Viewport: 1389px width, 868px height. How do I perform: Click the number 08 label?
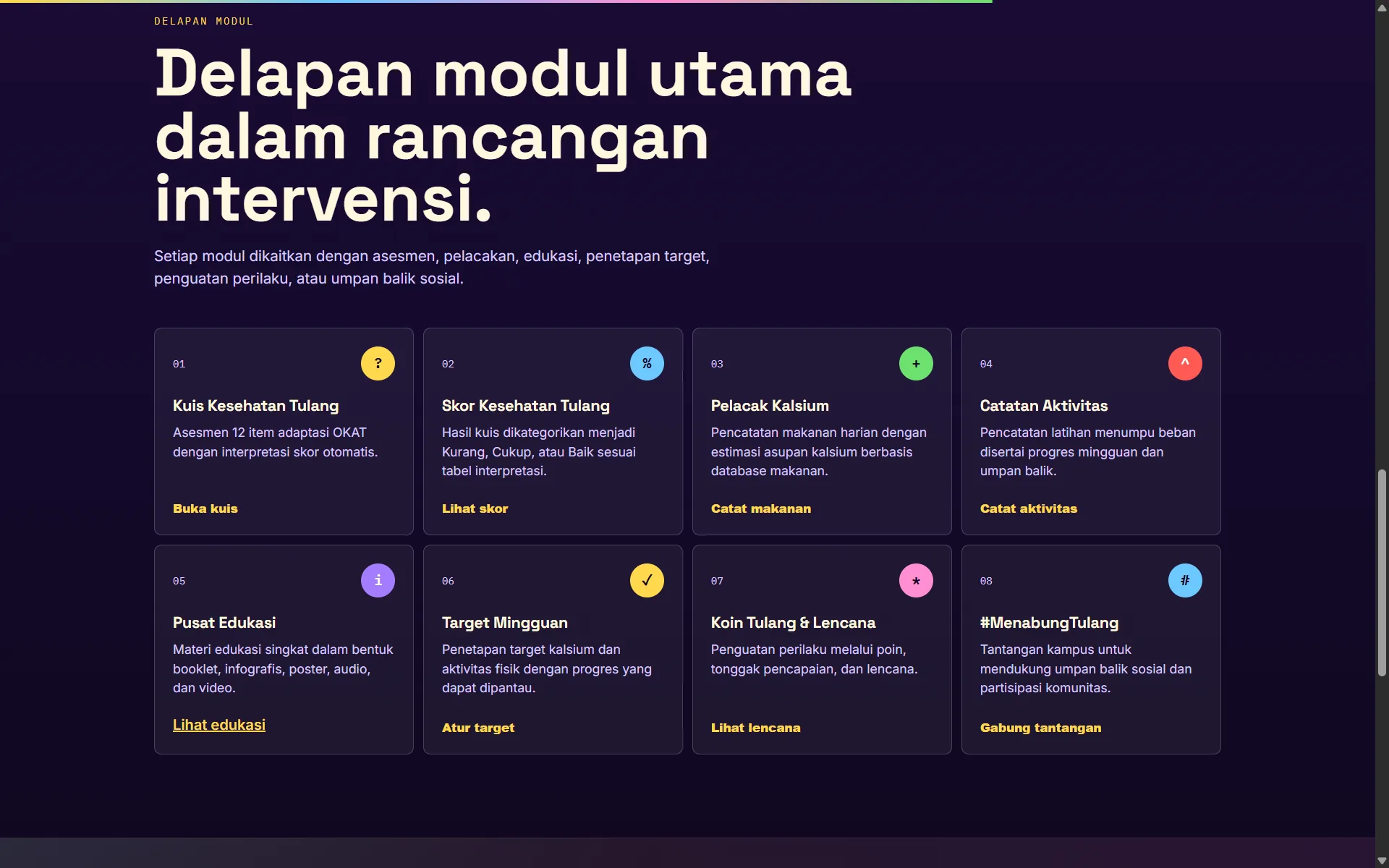[986, 581]
